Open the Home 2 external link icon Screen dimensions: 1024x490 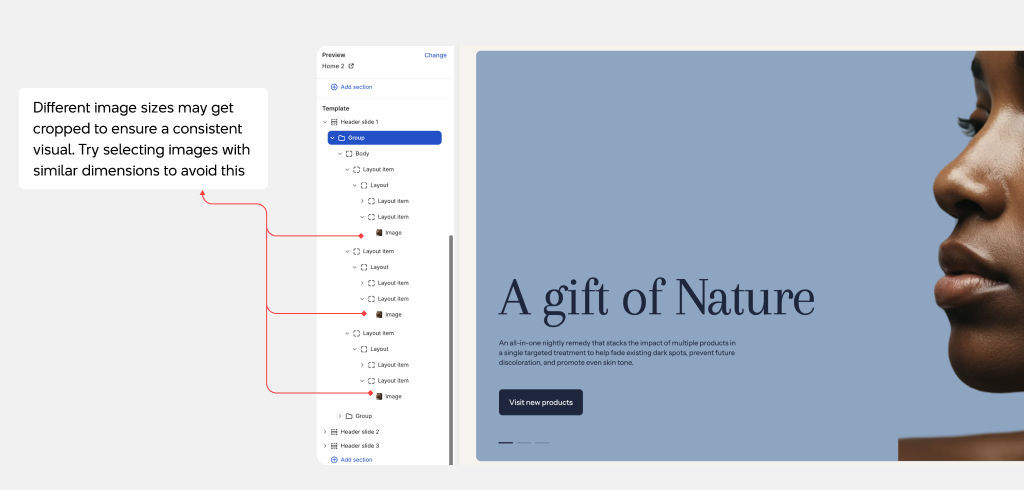tap(351, 66)
